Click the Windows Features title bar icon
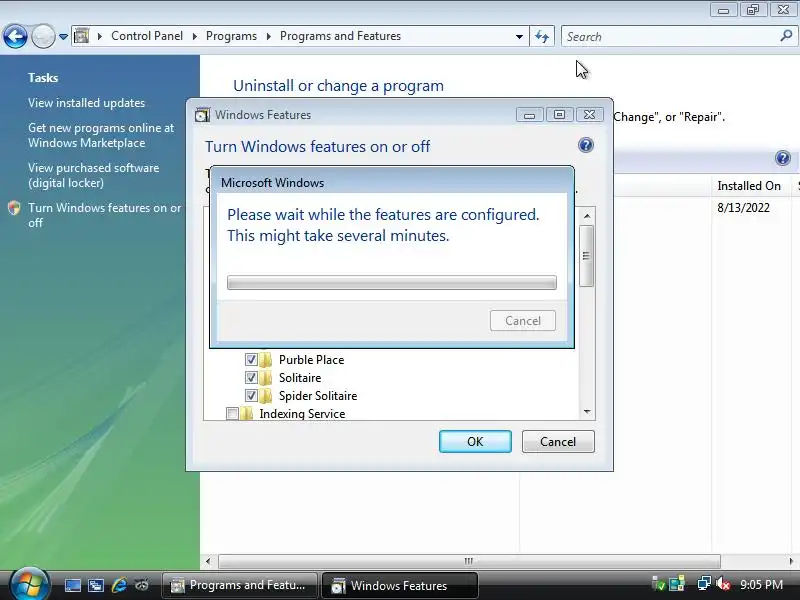 click(x=202, y=115)
